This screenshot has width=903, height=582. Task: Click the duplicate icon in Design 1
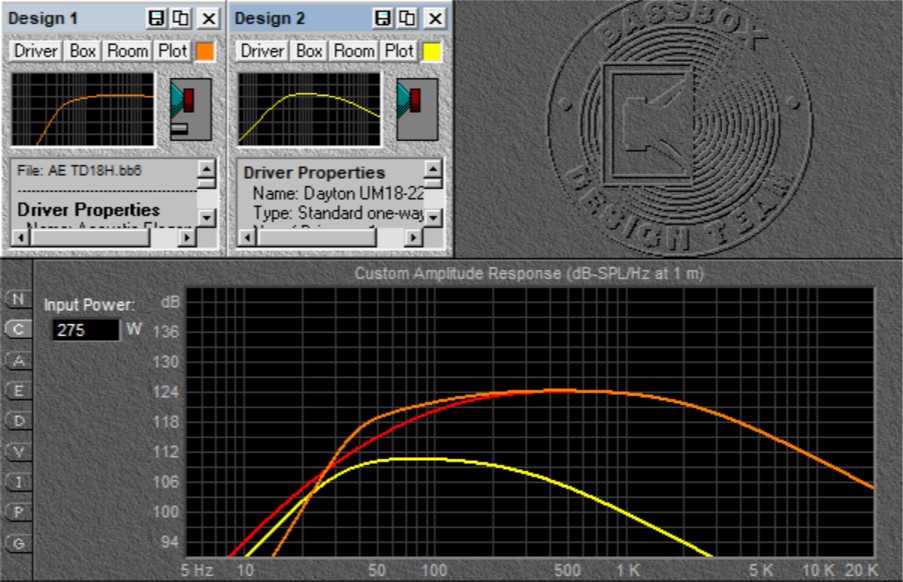click(180, 18)
